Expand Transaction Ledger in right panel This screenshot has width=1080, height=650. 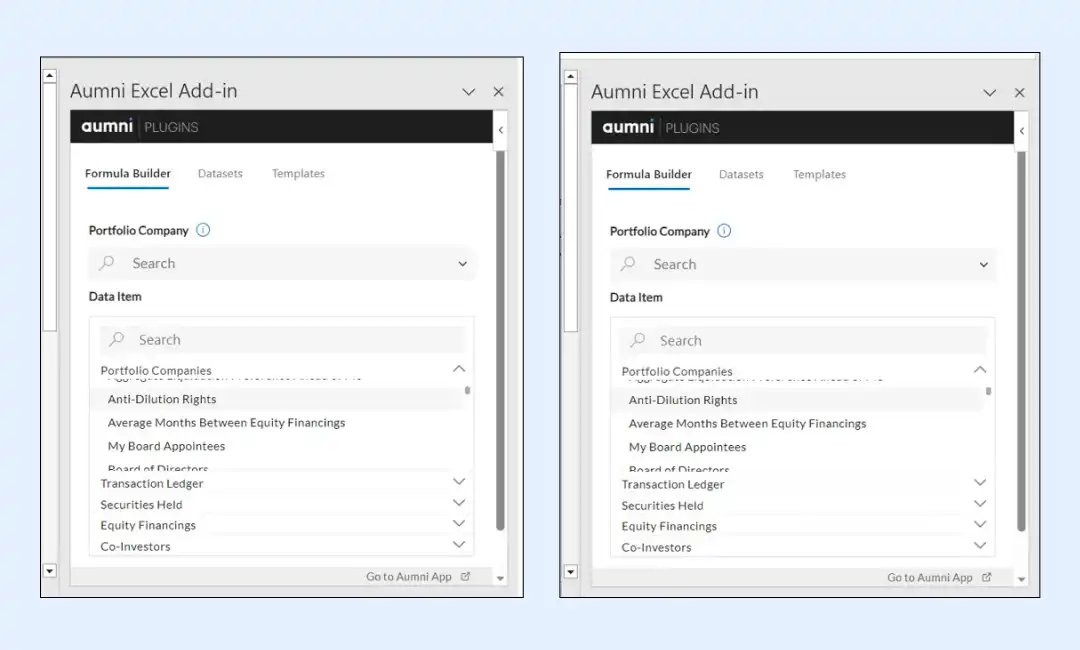point(979,482)
